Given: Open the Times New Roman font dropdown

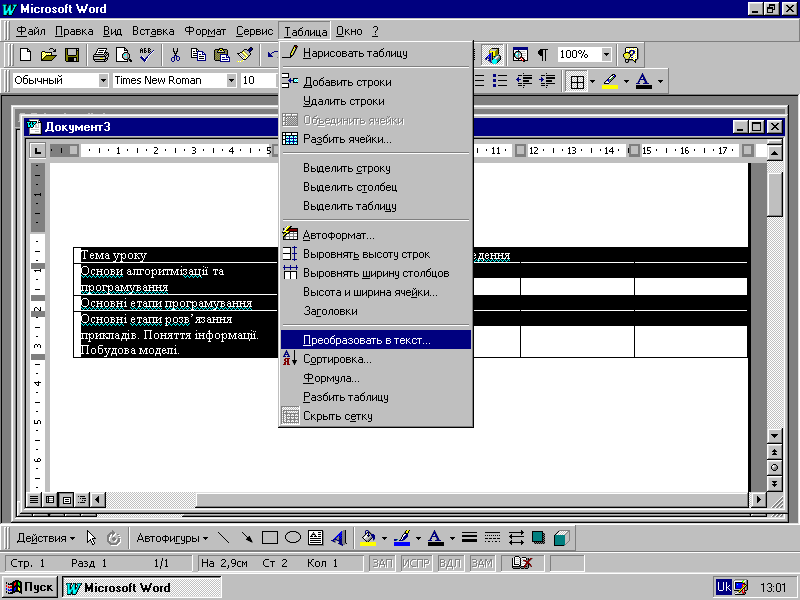Looking at the screenshot, I should pyautogui.click(x=231, y=81).
